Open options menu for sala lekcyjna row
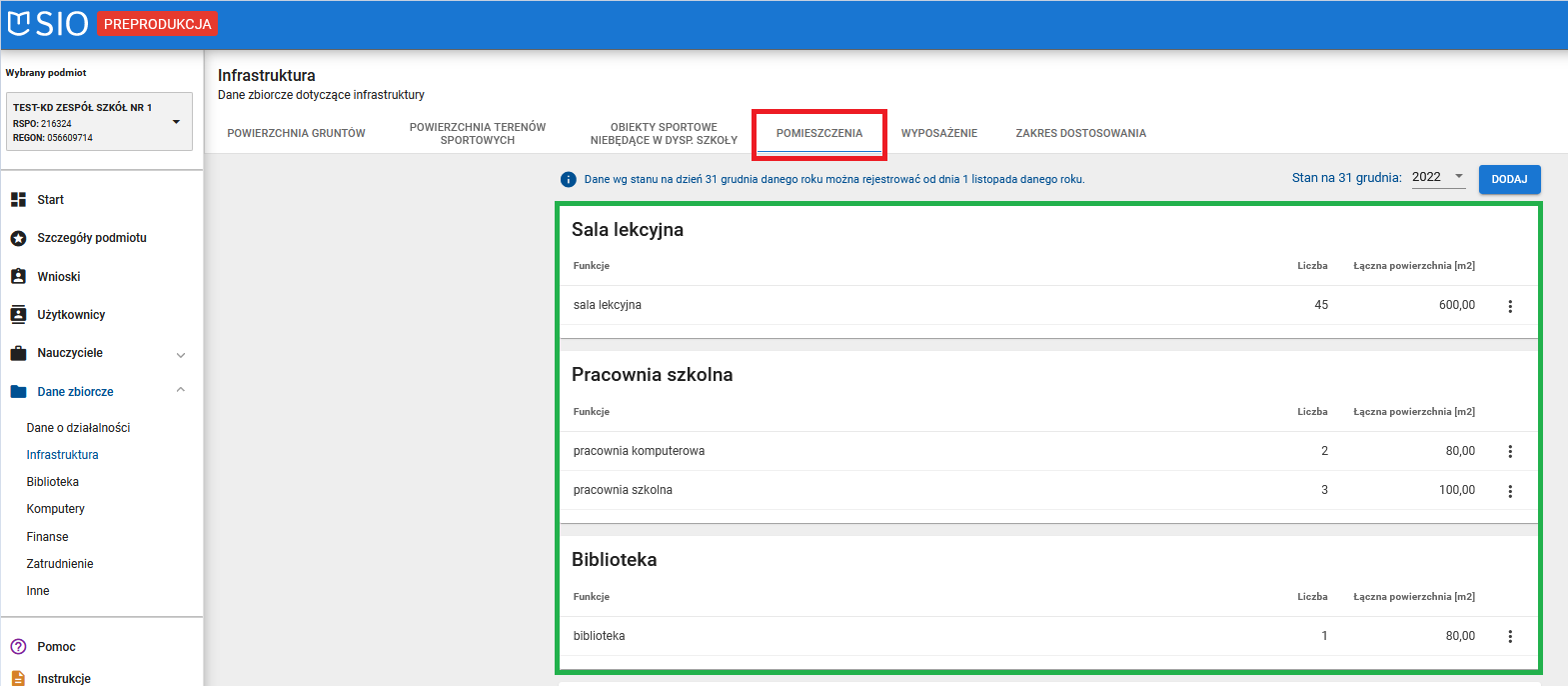1568x686 pixels. pyautogui.click(x=1510, y=306)
